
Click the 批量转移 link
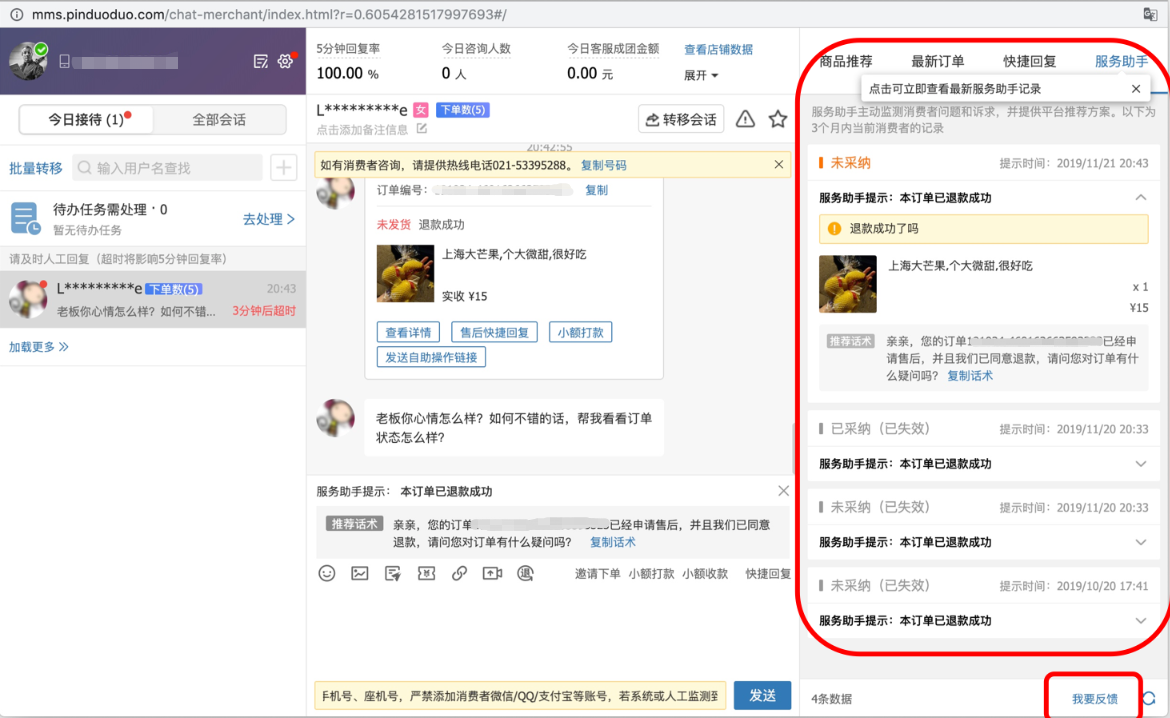(x=36, y=168)
